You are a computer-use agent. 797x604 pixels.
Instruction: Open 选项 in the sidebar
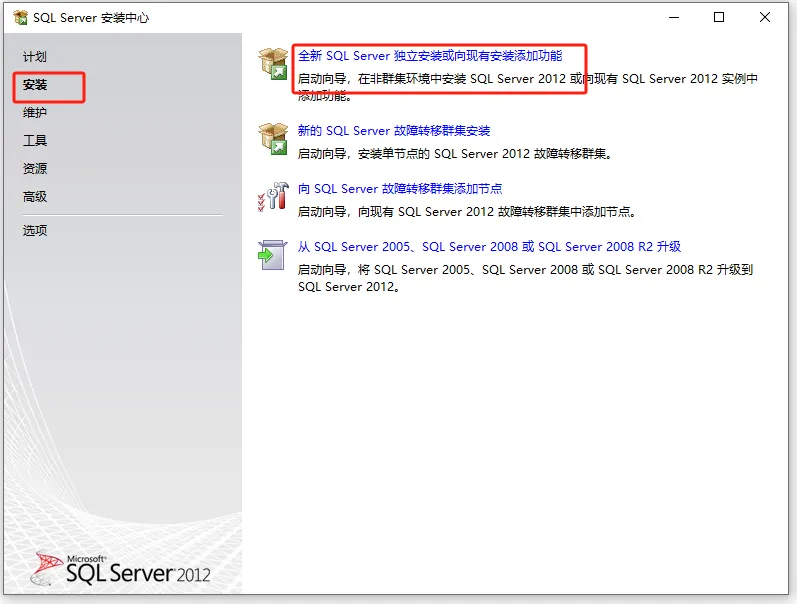tap(35, 231)
